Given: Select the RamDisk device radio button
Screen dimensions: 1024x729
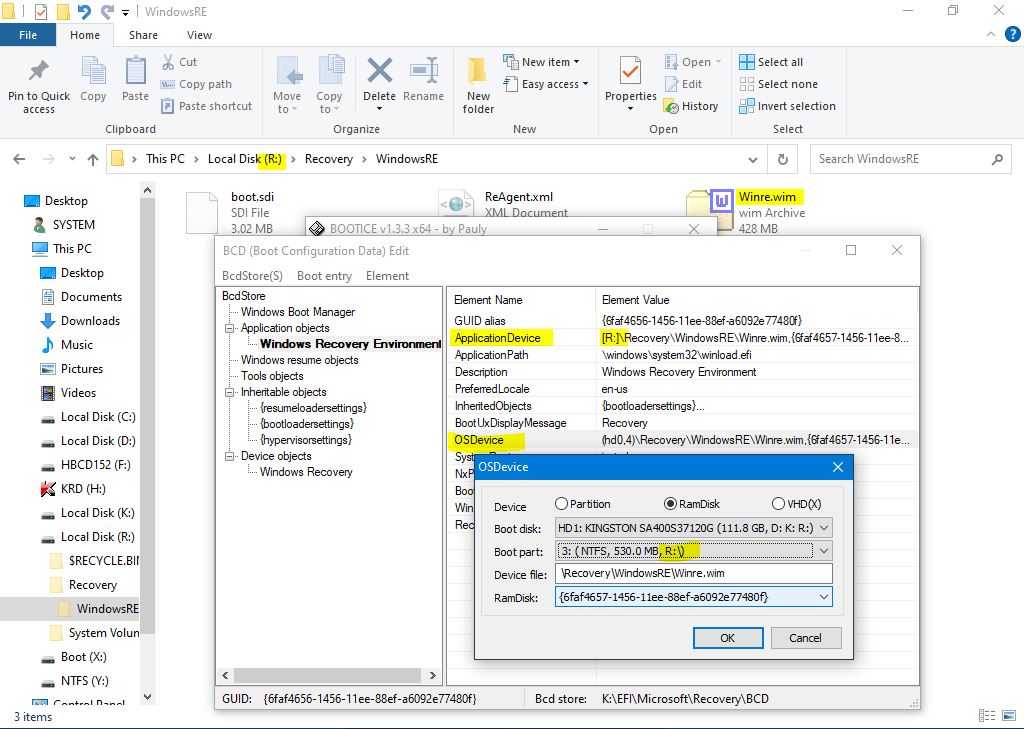Looking at the screenshot, I should click(x=671, y=504).
